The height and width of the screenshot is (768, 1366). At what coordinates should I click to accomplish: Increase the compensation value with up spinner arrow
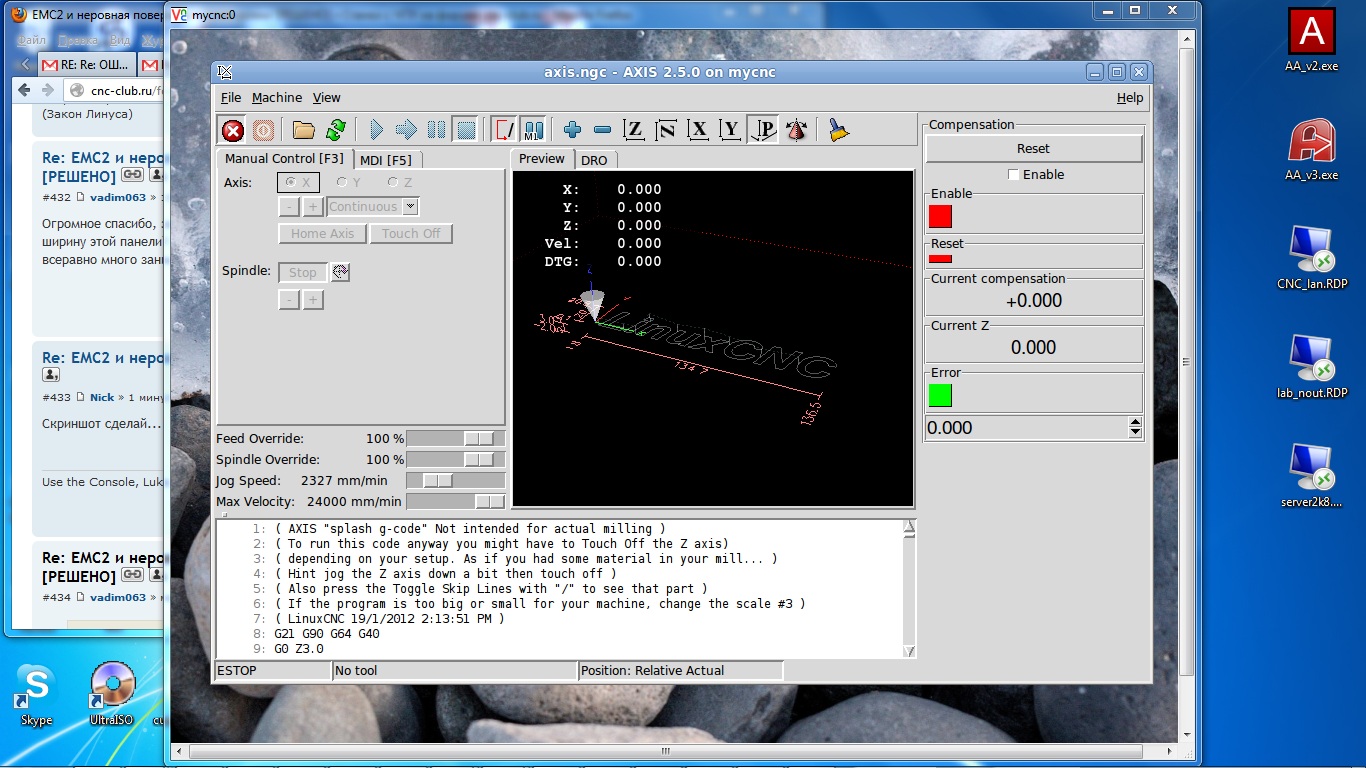pyautogui.click(x=1135, y=423)
